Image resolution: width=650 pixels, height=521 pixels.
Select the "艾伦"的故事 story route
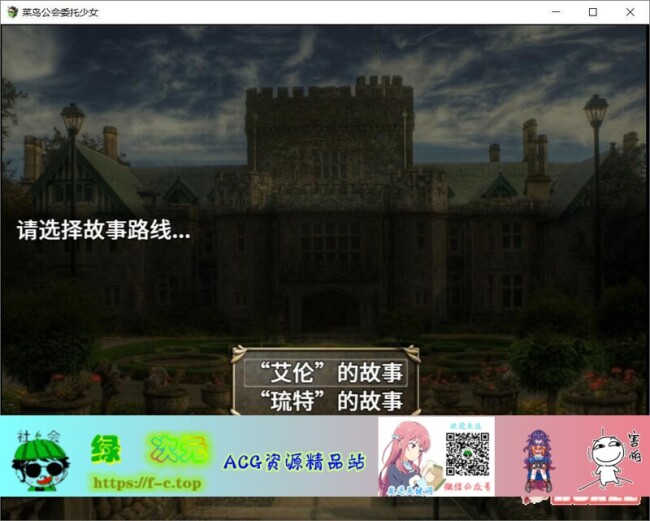331,373
